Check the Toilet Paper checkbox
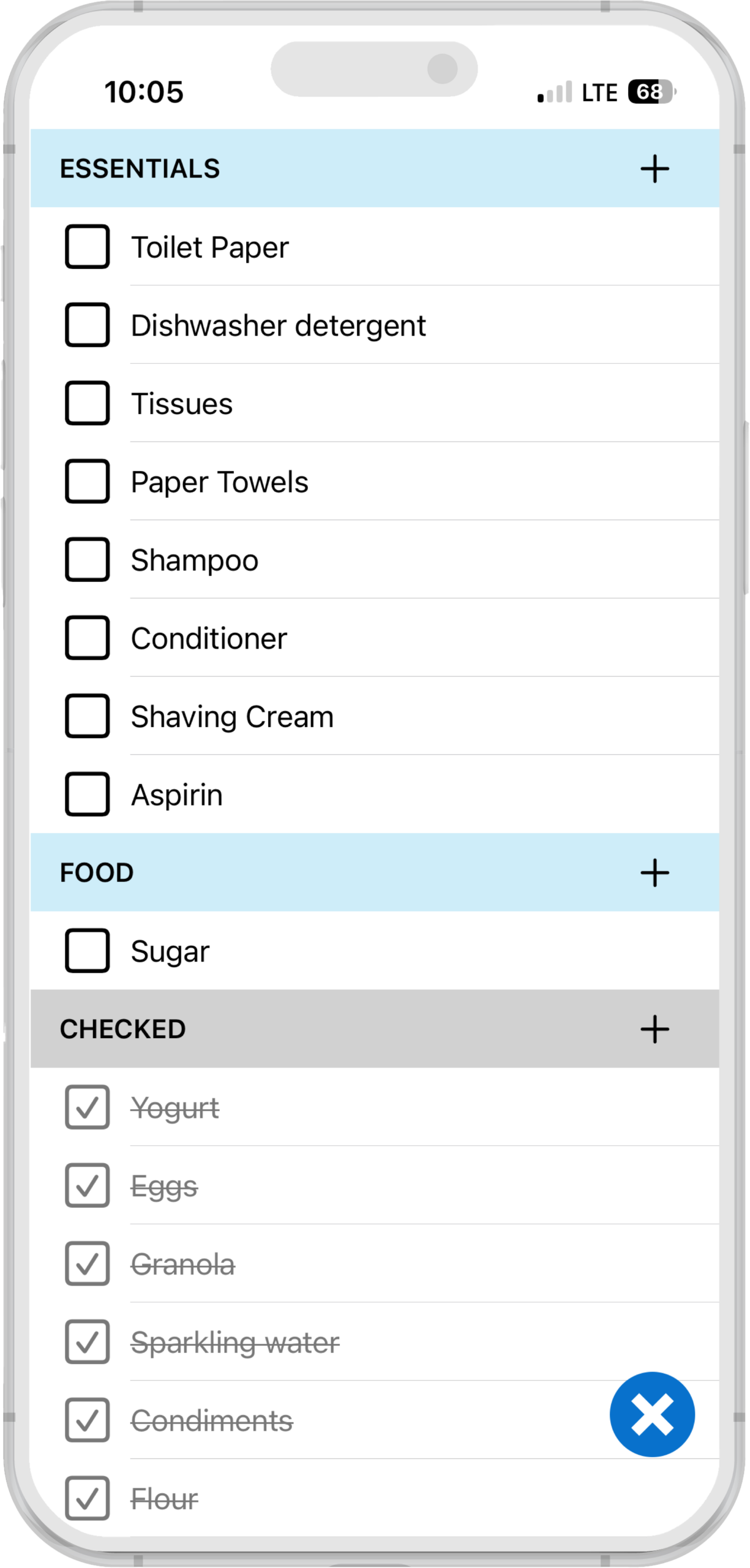750x1568 pixels. click(x=88, y=247)
